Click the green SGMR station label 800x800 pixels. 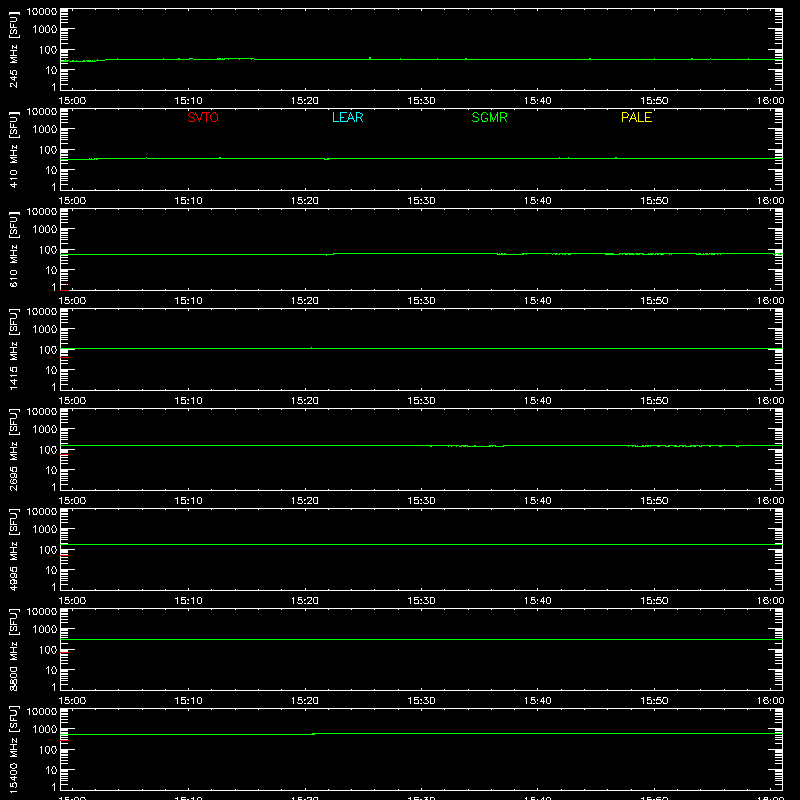[x=489, y=117]
